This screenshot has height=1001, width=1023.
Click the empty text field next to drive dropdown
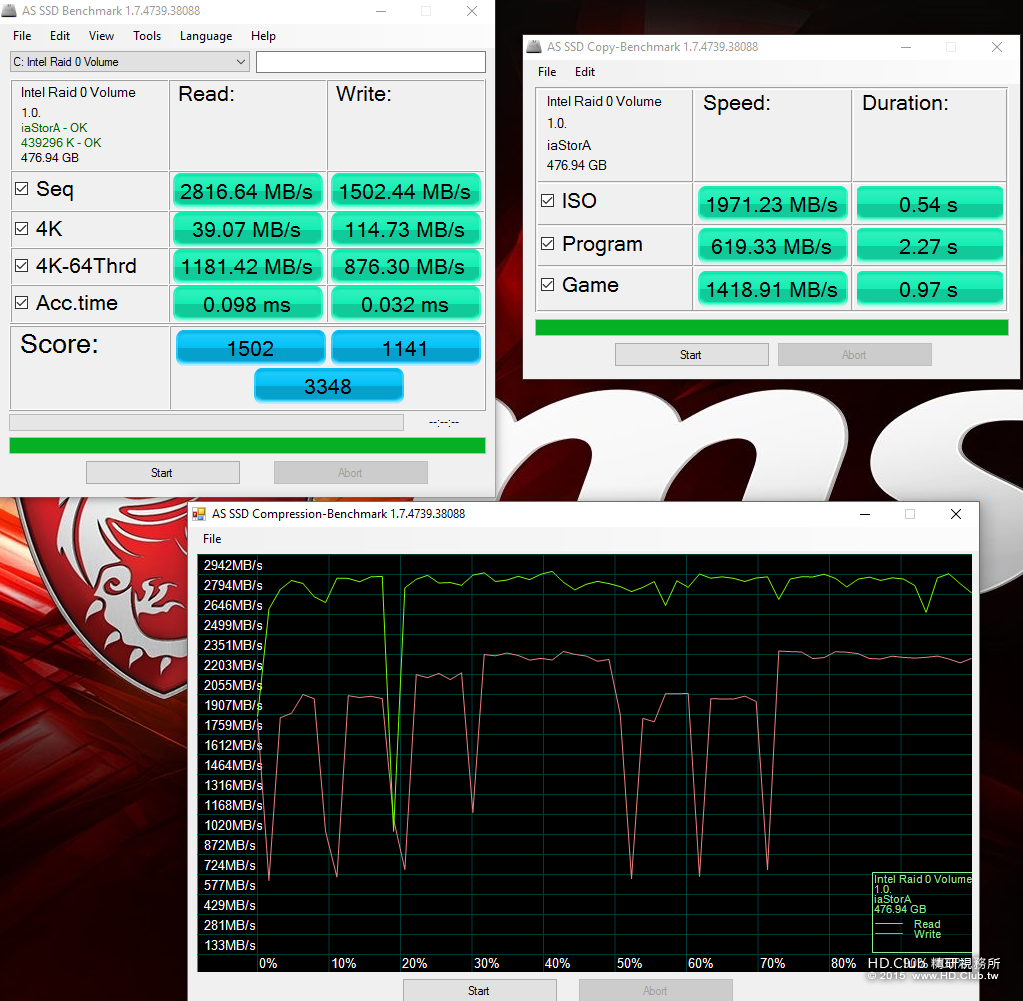pyautogui.click(x=371, y=62)
